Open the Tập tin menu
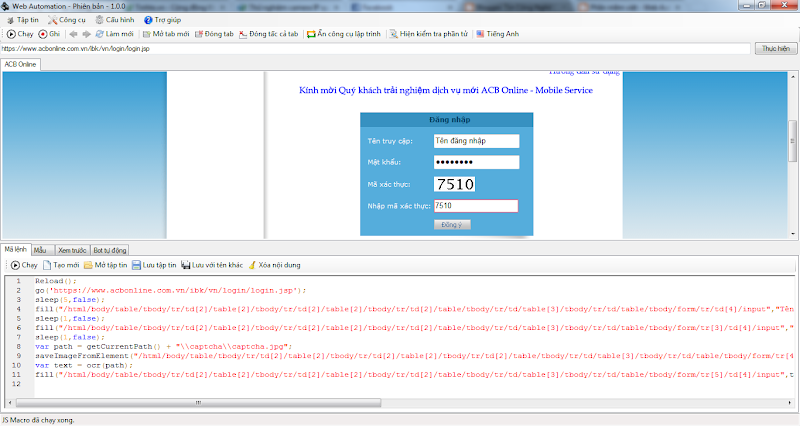The image size is (800, 426). (x=22, y=20)
